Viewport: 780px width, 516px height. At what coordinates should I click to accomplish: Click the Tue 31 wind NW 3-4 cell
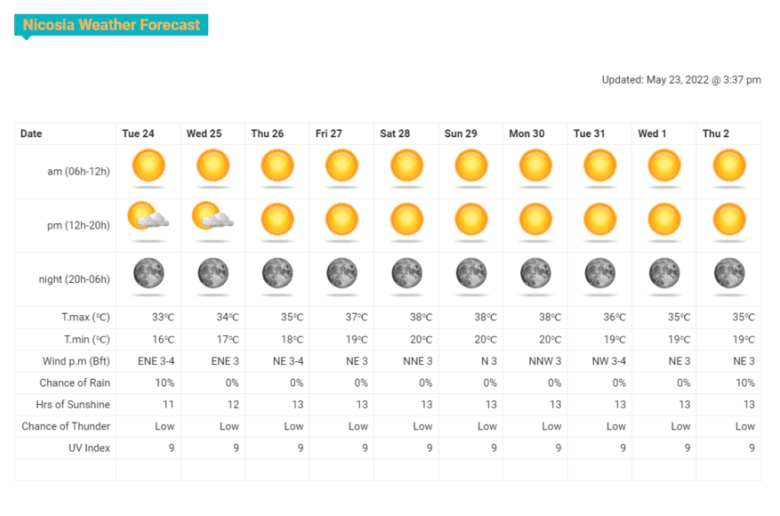point(609,361)
